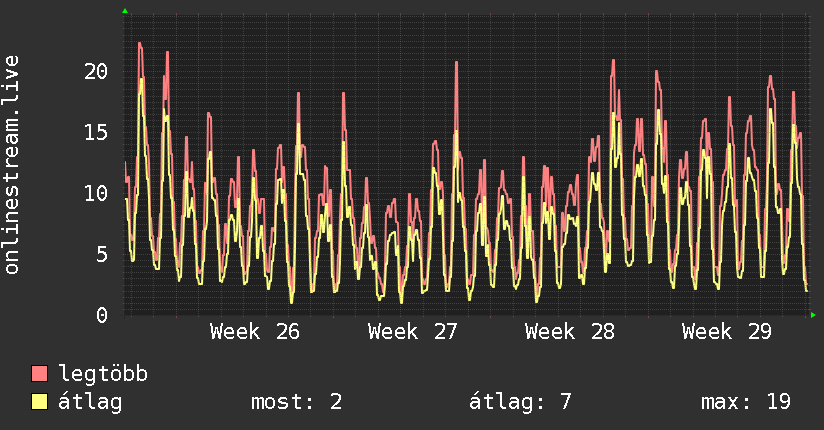Viewport: 824px width, 430px height.
Task: Click the átlag legend label
Action: click(x=90, y=402)
